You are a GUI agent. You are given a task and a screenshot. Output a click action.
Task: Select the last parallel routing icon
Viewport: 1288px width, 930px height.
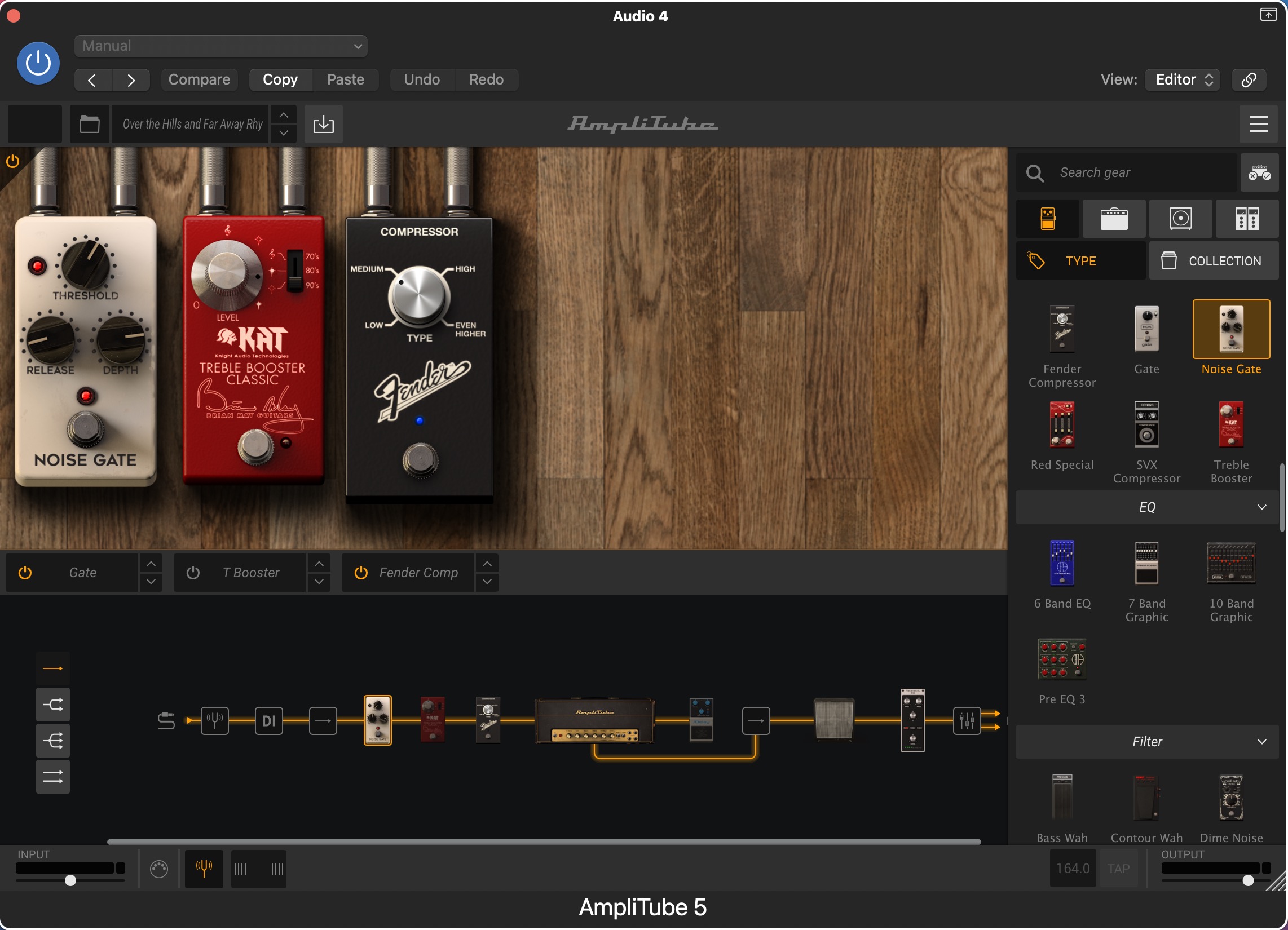click(53, 777)
